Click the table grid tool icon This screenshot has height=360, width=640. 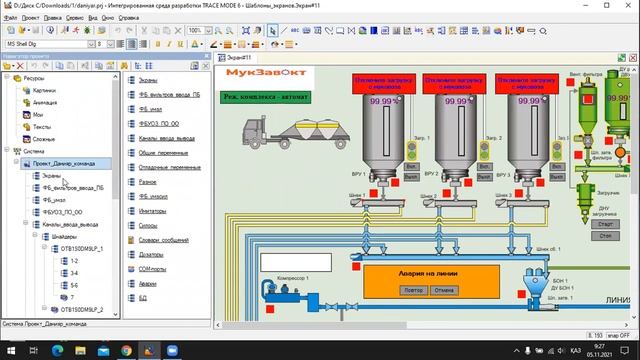464,31
